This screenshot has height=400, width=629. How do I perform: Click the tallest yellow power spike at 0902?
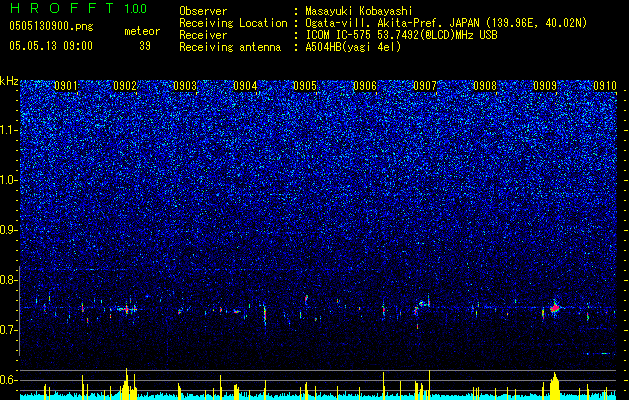pyautogui.click(x=126, y=384)
